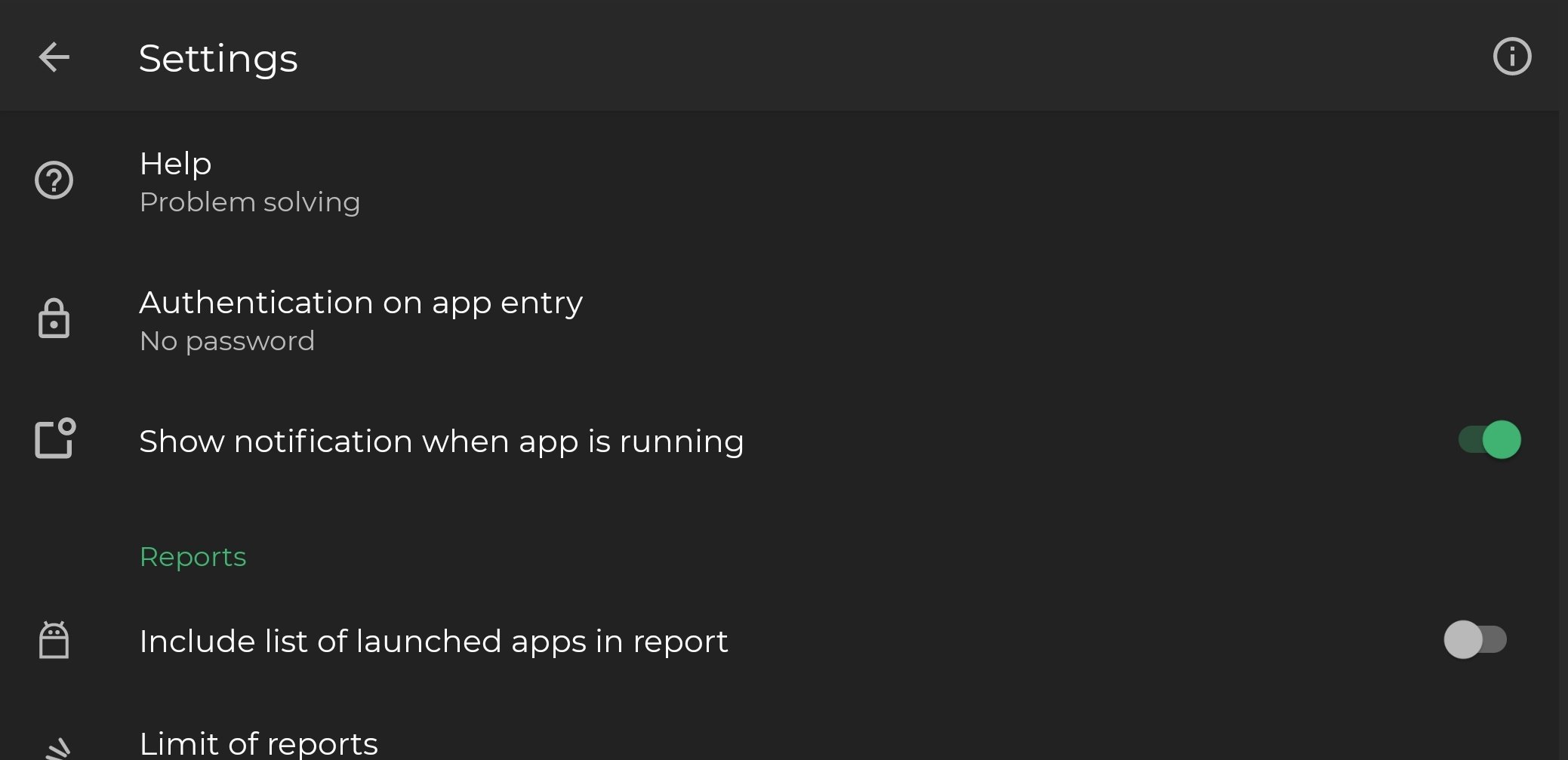Image resolution: width=1568 pixels, height=760 pixels.
Task: Open the Help menu entry
Action: point(779,181)
